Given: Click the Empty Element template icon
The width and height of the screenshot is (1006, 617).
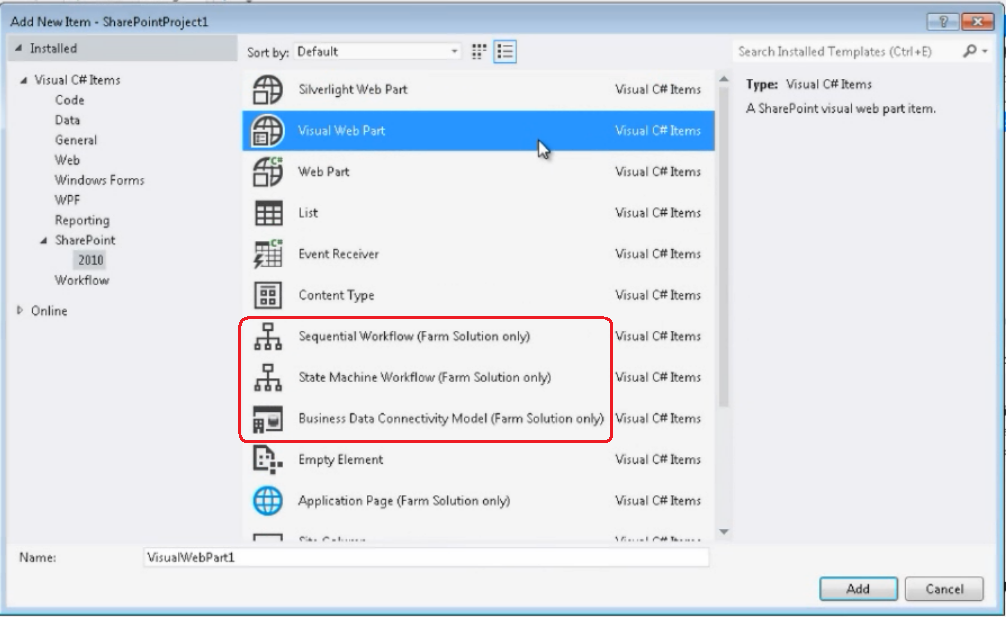Looking at the screenshot, I should [x=268, y=459].
